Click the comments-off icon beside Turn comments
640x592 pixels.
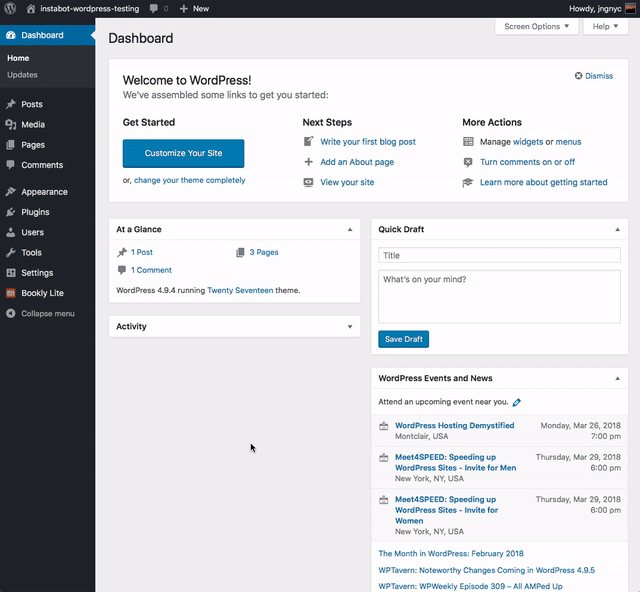(x=468, y=162)
